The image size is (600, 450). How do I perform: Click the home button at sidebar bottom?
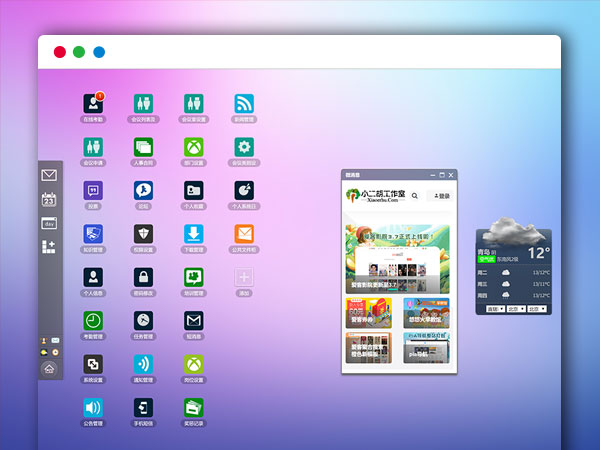coord(49,368)
